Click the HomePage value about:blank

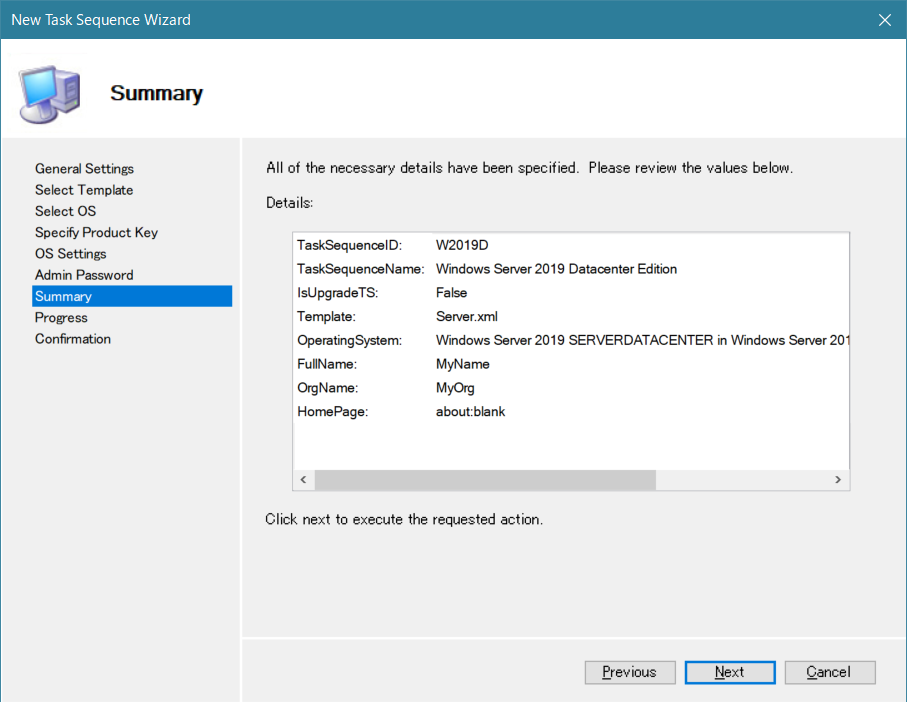pyautogui.click(x=470, y=411)
